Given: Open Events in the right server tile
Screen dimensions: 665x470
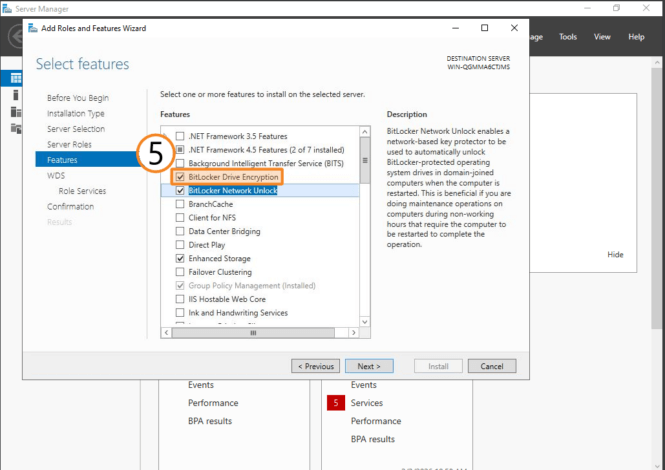Looking at the screenshot, I should 363,385.
